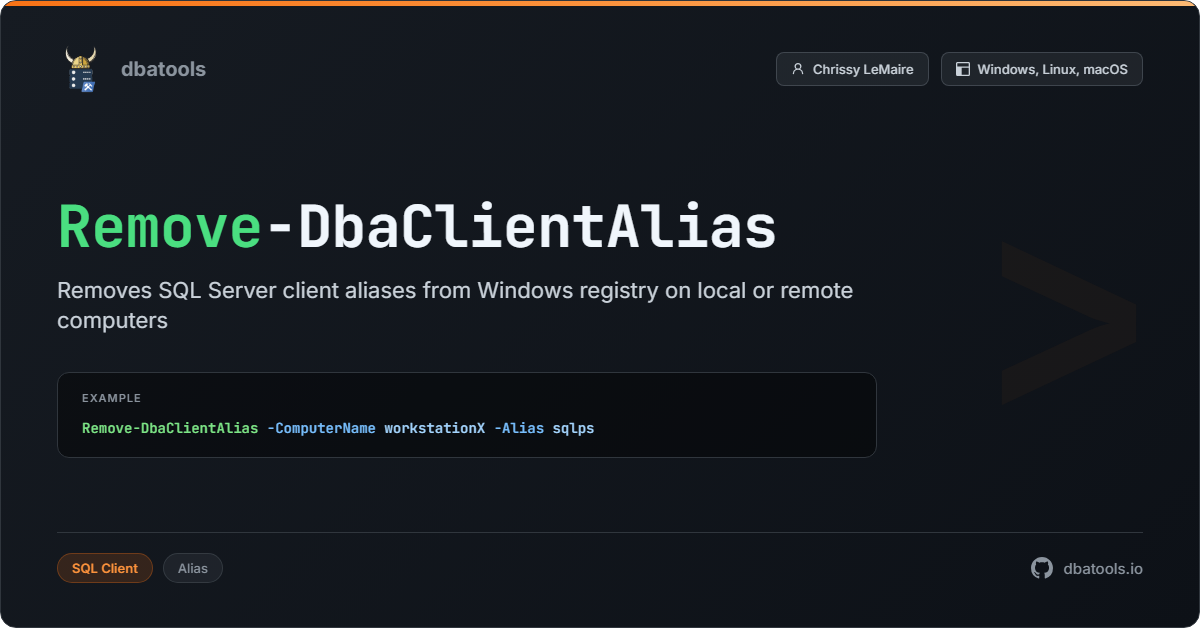
Task: Click the Remove-DbaClientAlias title
Action: pyautogui.click(x=417, y=227)
